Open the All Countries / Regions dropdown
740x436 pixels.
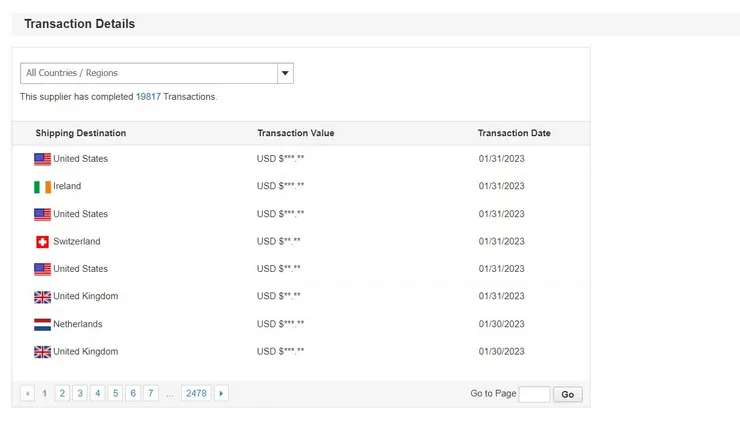click(150, 73)
